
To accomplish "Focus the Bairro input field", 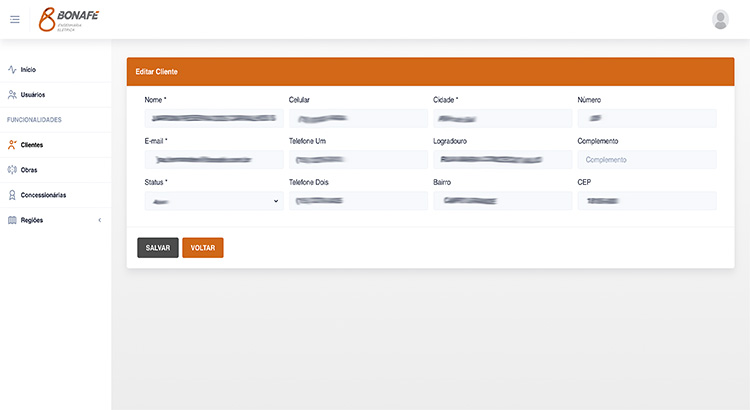I will tap(503, 201).
